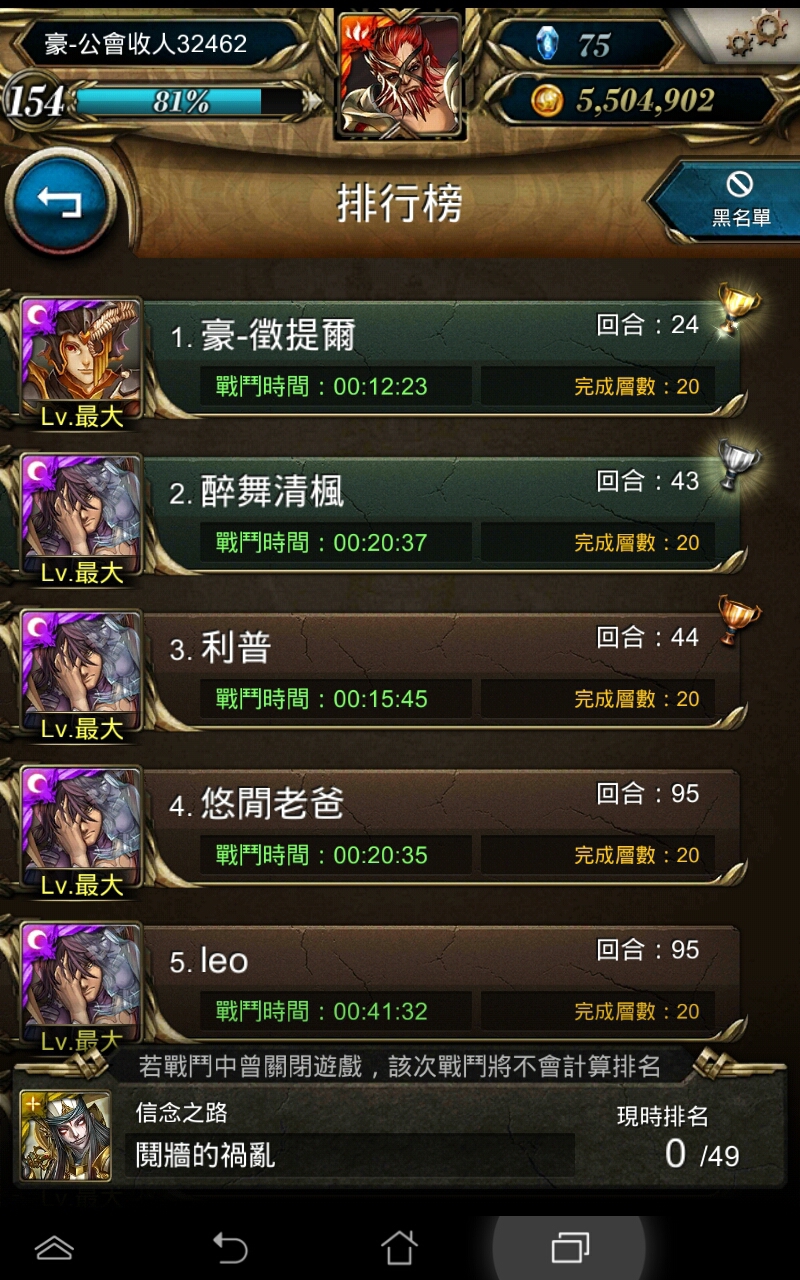Open settings via the gear icon

tap(756, 34)
